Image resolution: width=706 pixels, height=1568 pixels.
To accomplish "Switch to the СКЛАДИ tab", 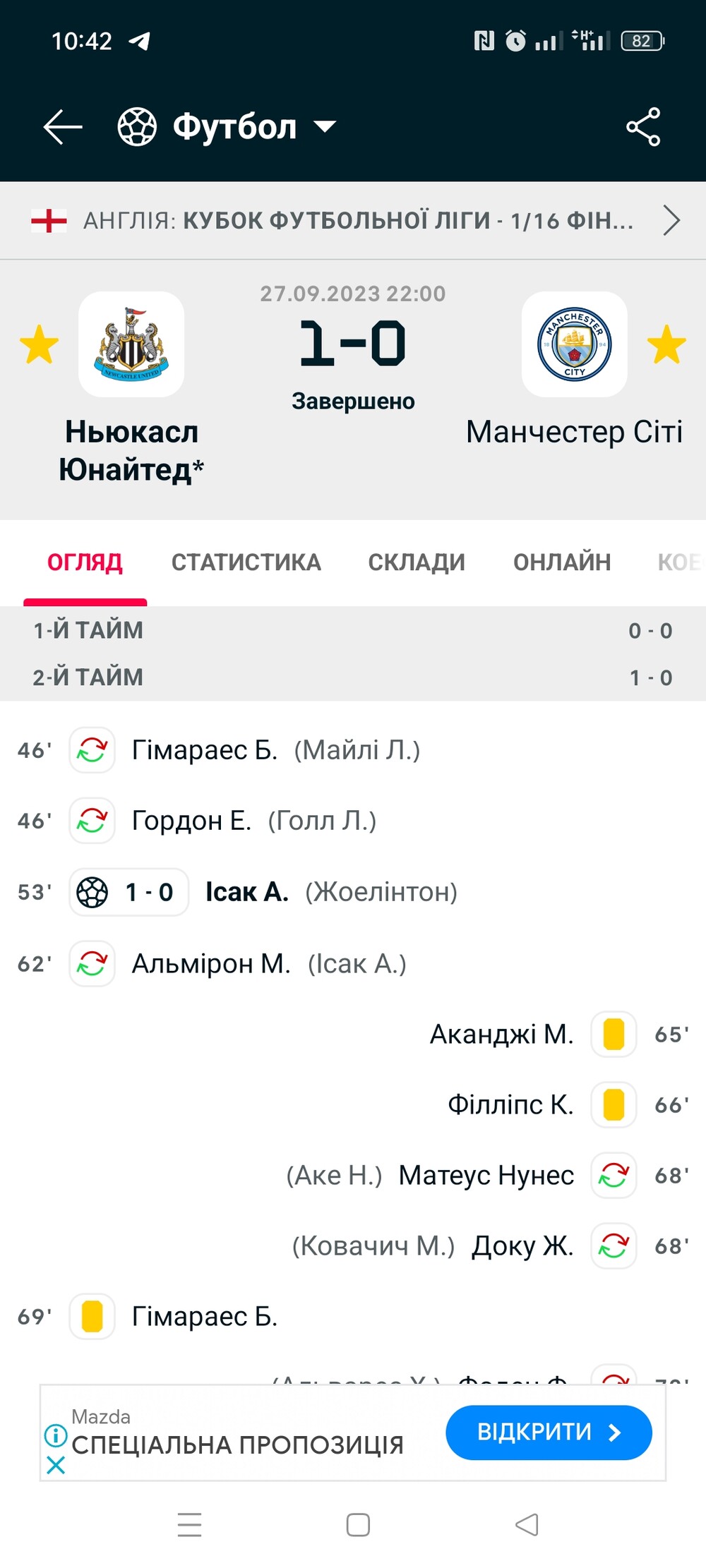I will (x=417, y=562).
